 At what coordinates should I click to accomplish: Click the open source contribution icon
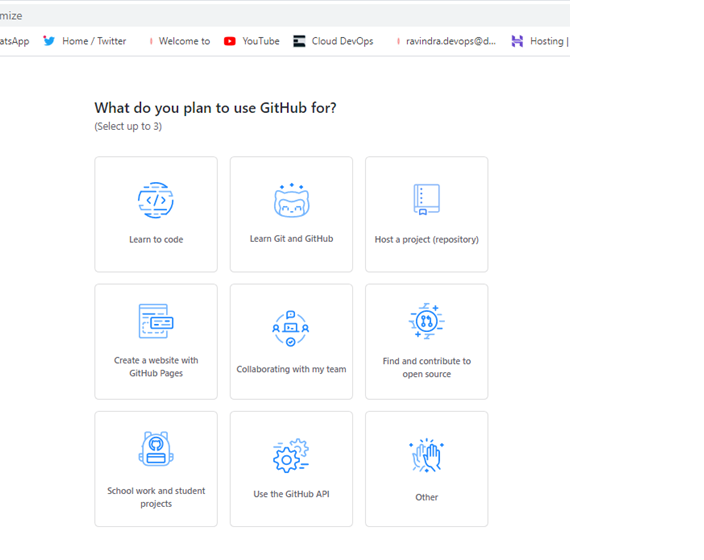tap(427, 322)
